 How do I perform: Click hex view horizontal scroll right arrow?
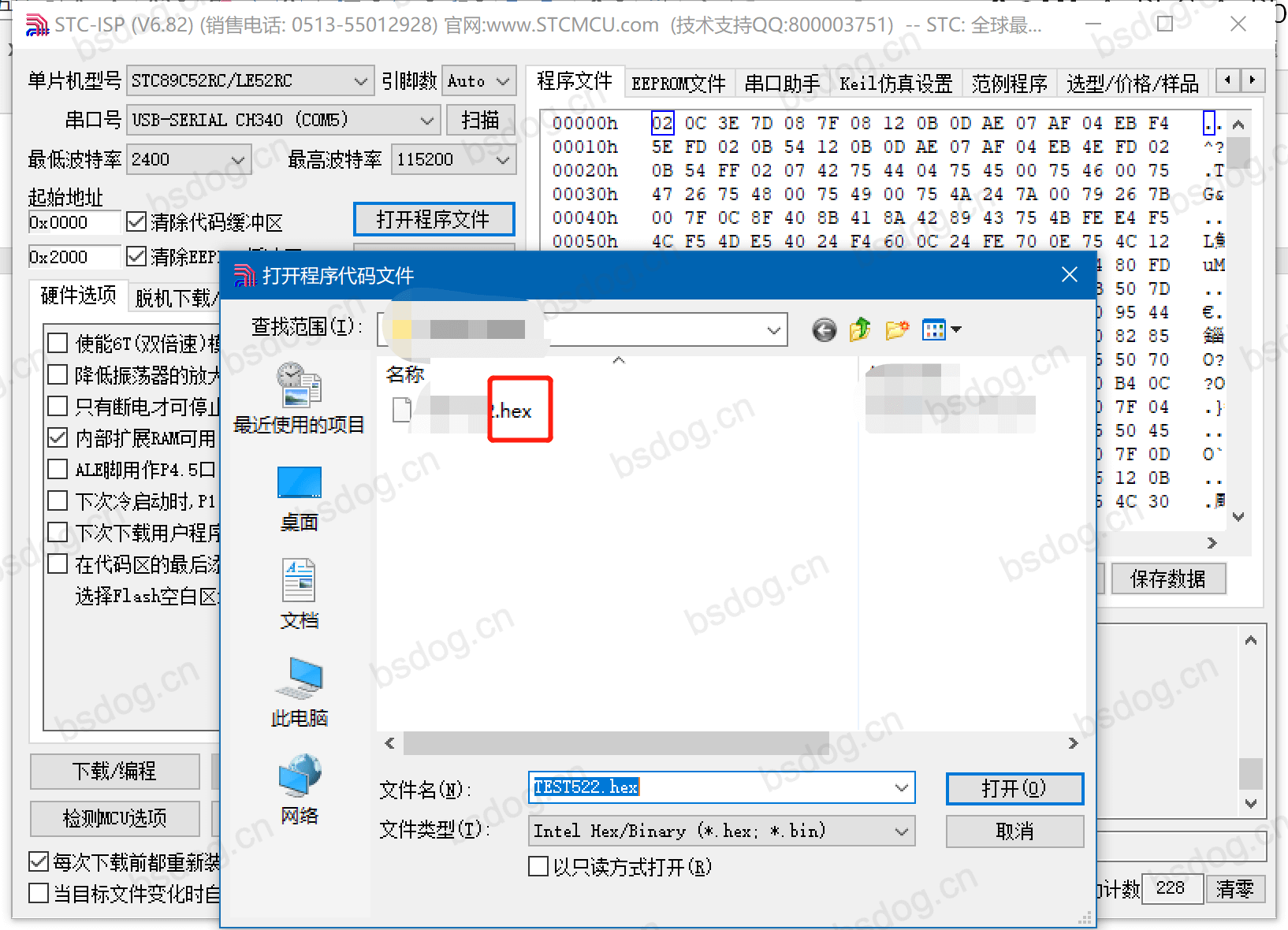pos(1212,542)
